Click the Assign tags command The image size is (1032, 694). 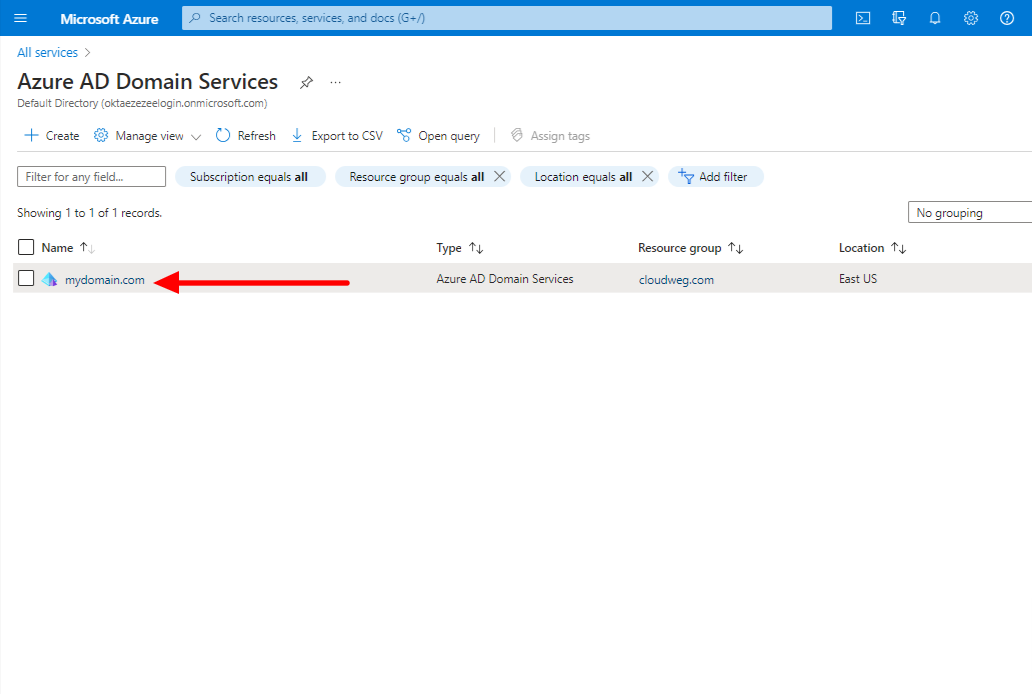tap(550, 136)
